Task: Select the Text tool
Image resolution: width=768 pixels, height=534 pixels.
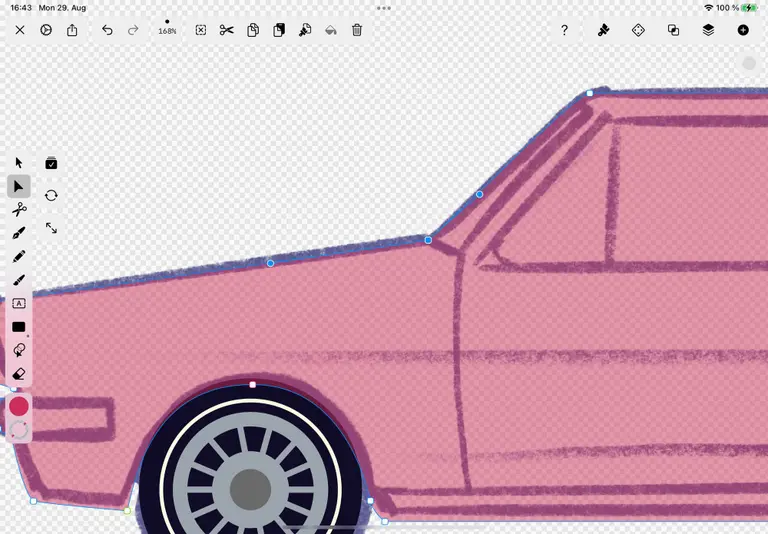Action: click(19, 303)
